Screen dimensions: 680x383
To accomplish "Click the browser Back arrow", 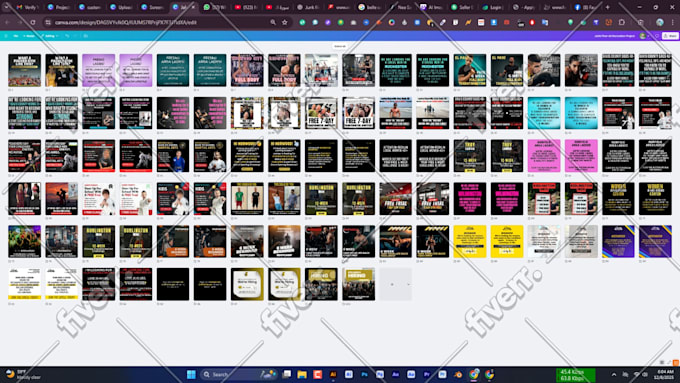I will pyautogui.click(x=7, y=22).
